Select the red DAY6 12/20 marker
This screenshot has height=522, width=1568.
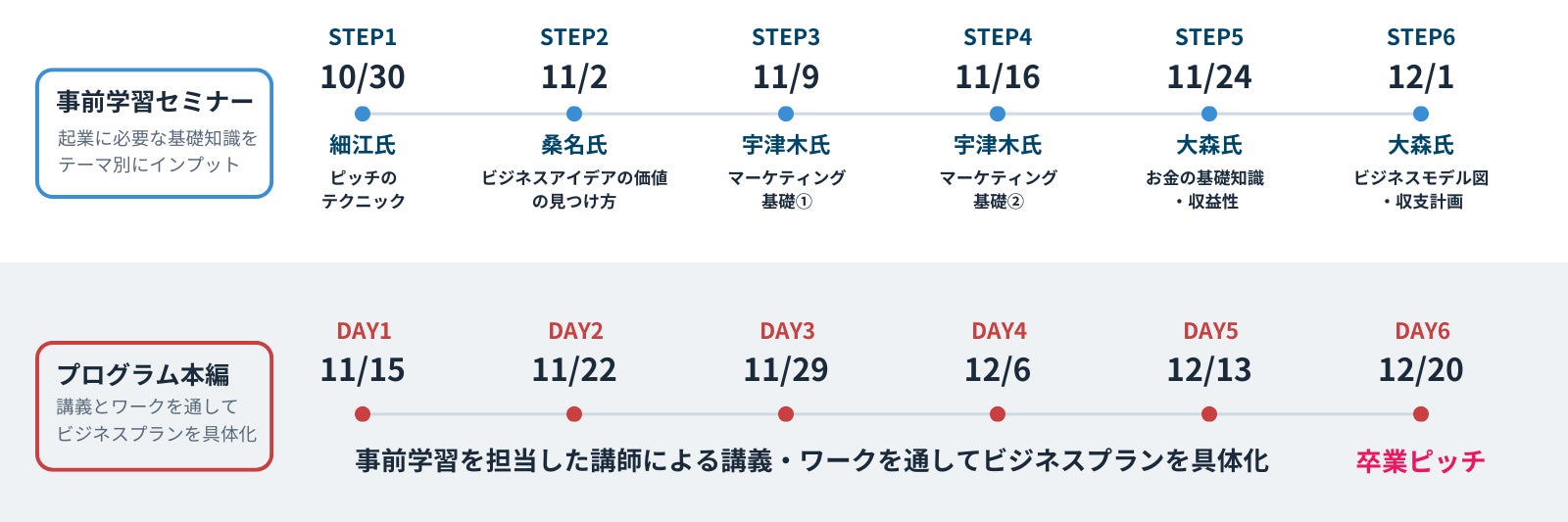click(1421, 414)
